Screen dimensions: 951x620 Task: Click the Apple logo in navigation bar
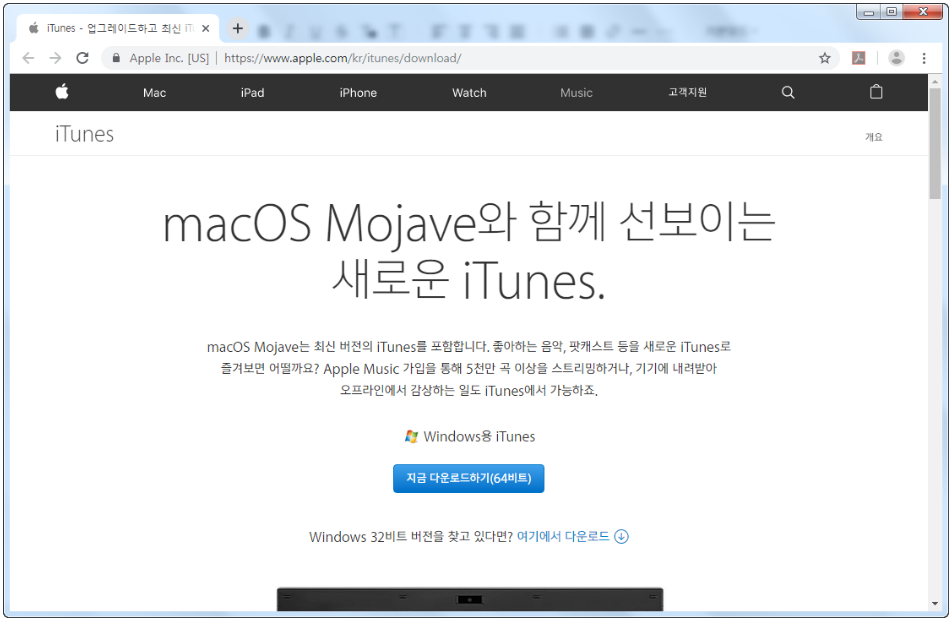coord(62,92)
